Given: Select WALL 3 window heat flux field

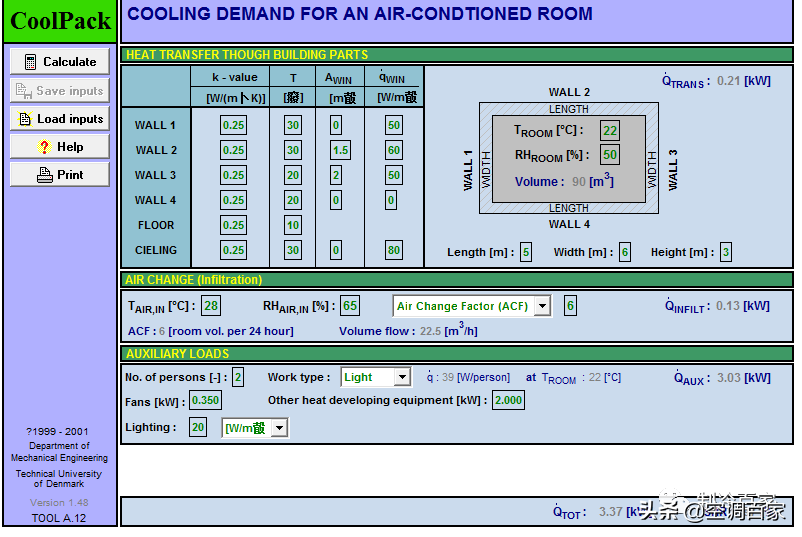Looking at the screenshot, I should [x=393, y=175].
